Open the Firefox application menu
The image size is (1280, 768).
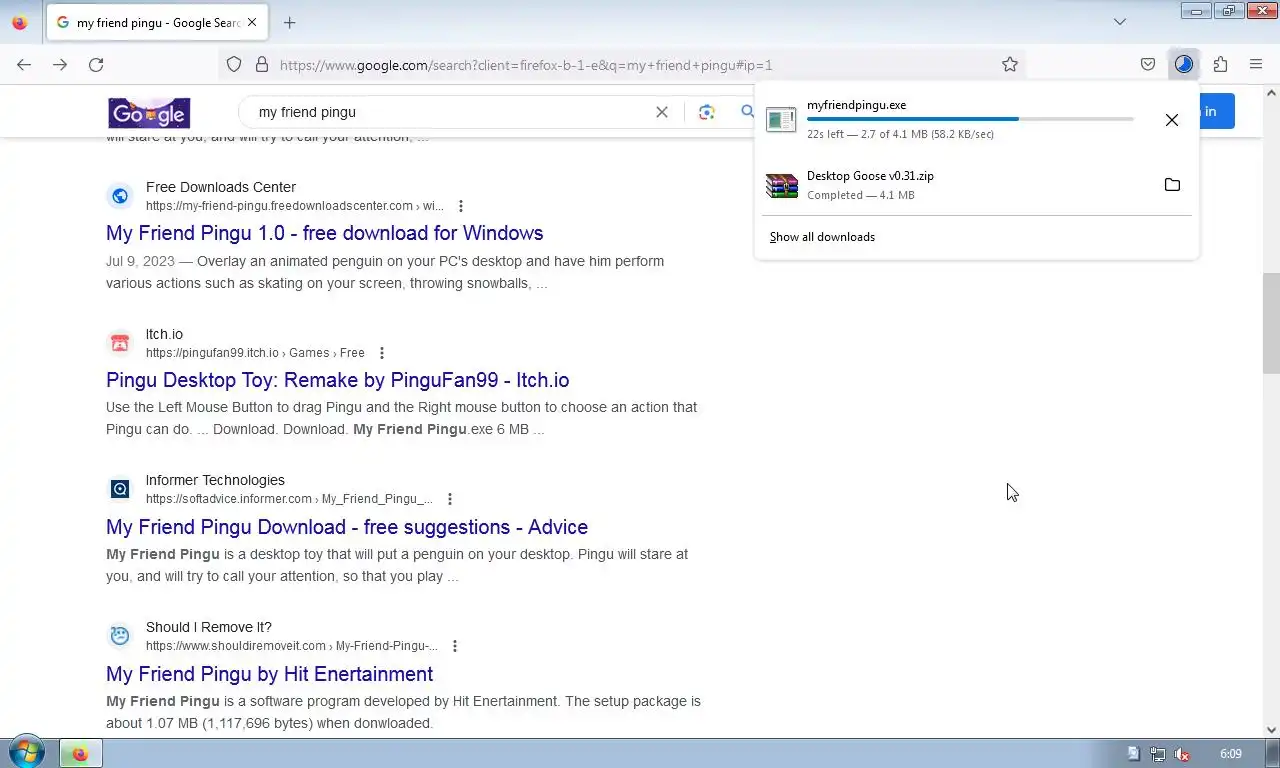1256,65
